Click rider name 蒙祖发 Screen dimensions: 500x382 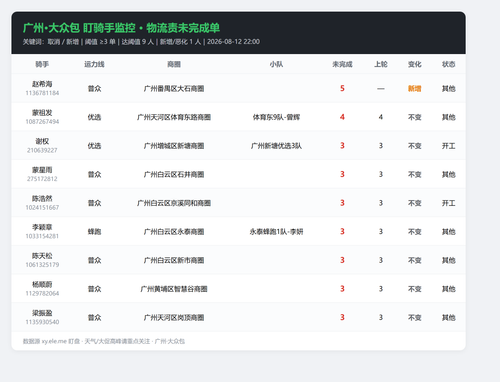[42, 113]
